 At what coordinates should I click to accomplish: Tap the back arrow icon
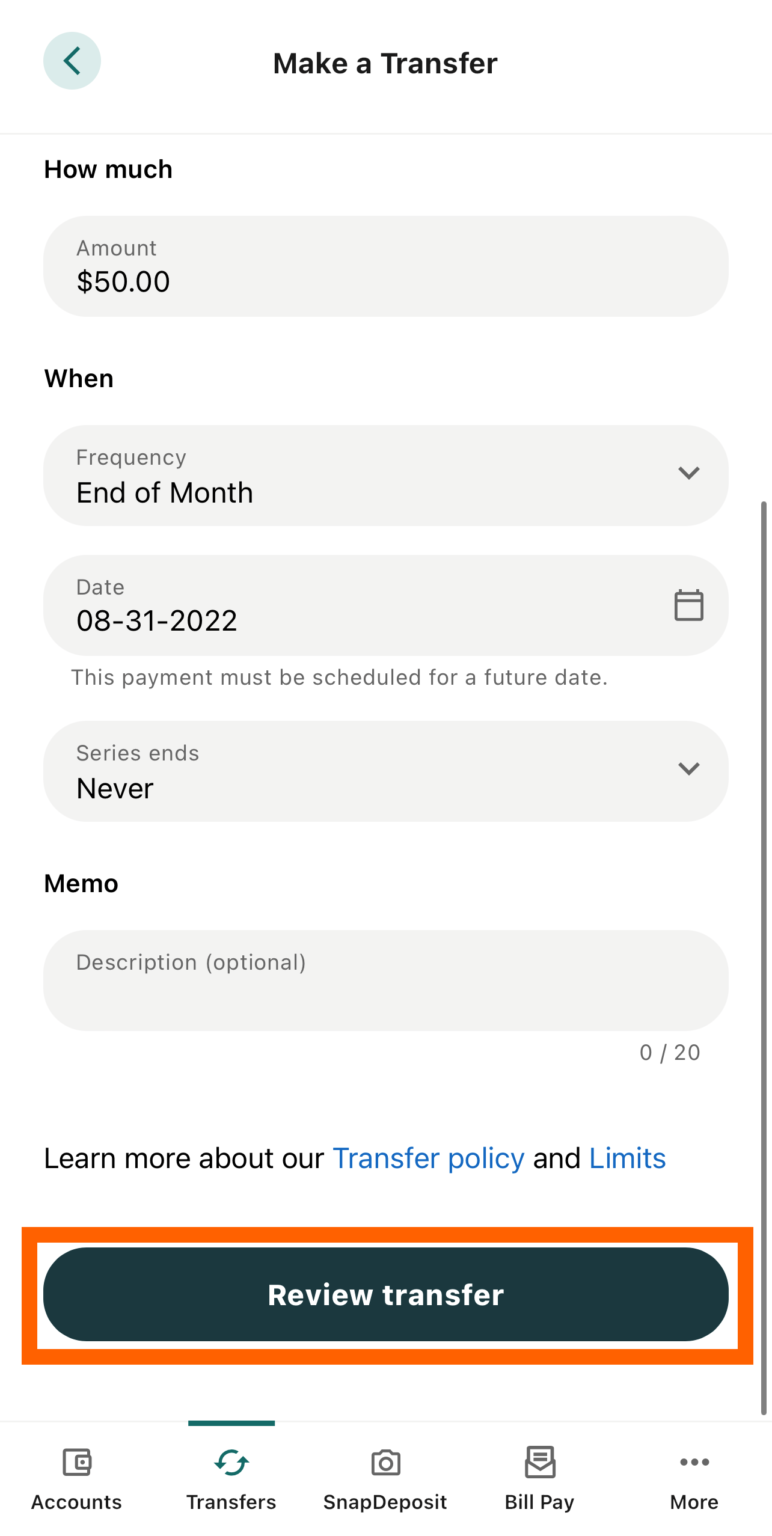[x=72, y=61]
